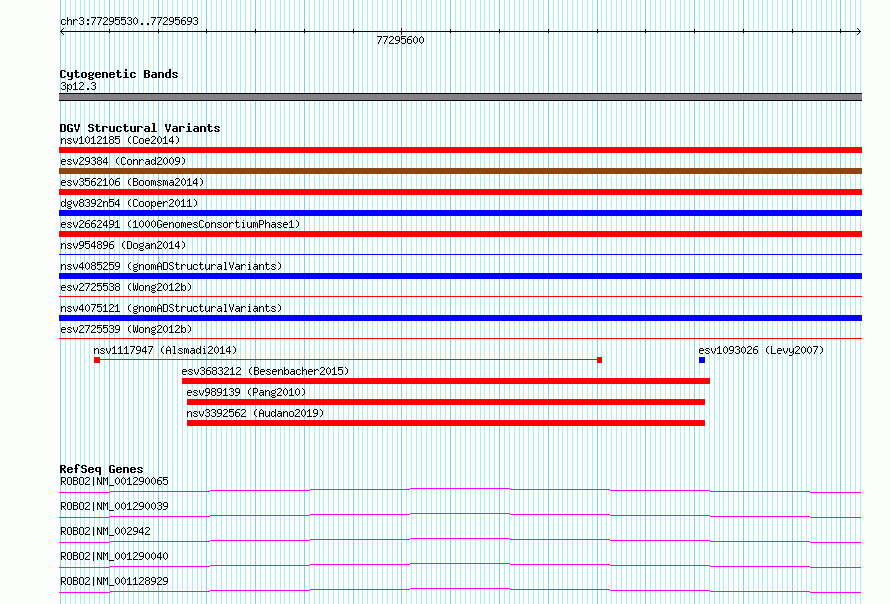This screenshot has width=890, height=604.
Task: Click the red bar for esv989139
Action: tap(446, 402)
